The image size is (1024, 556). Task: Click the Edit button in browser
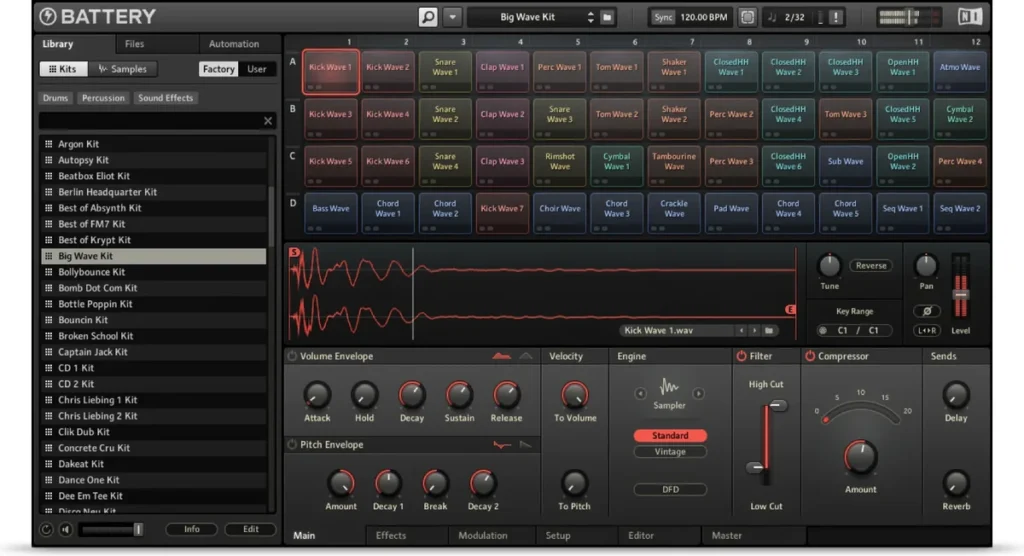pos(251,529)
